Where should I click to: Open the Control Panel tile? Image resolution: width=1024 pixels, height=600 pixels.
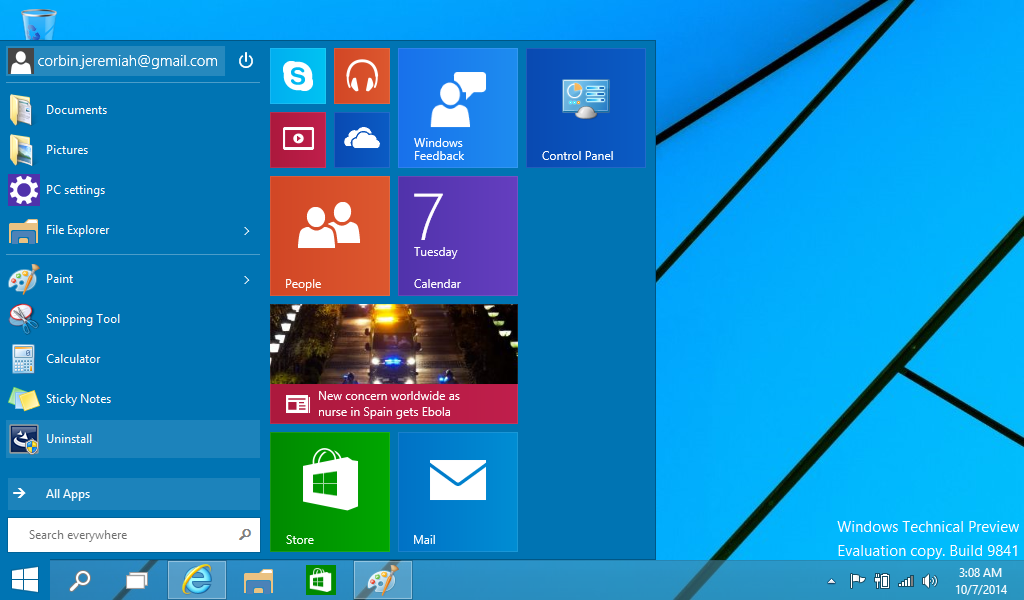(x=586, y=108)
